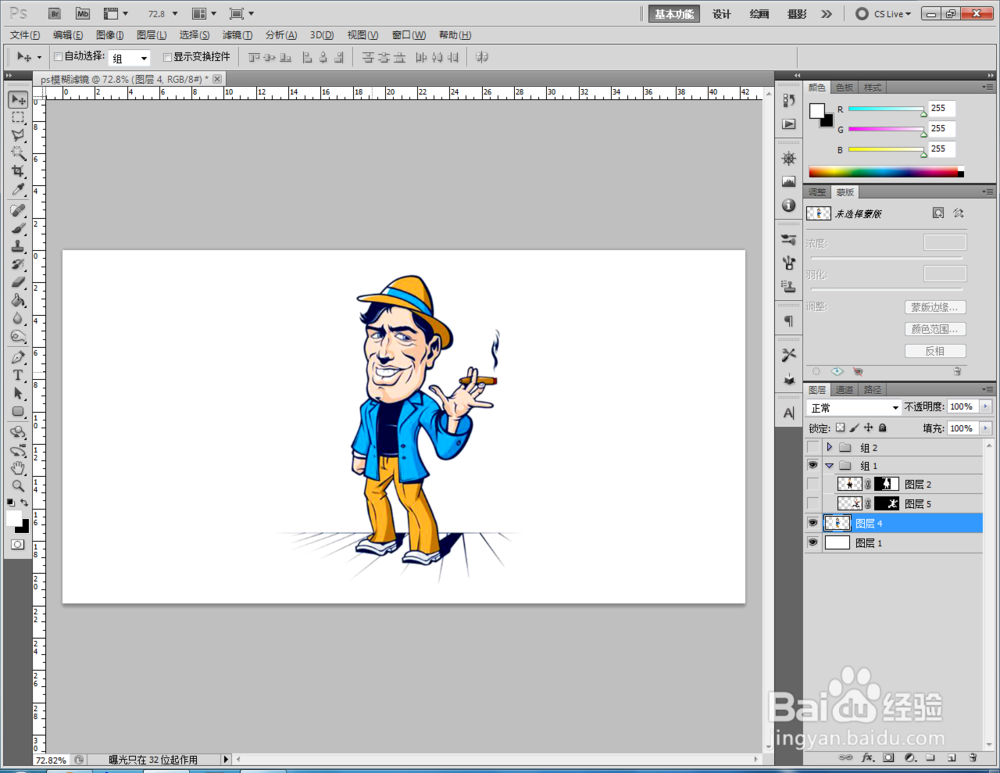Select the Horizontal Type tool
The image size is (1000, 773).
coord(18,375)
